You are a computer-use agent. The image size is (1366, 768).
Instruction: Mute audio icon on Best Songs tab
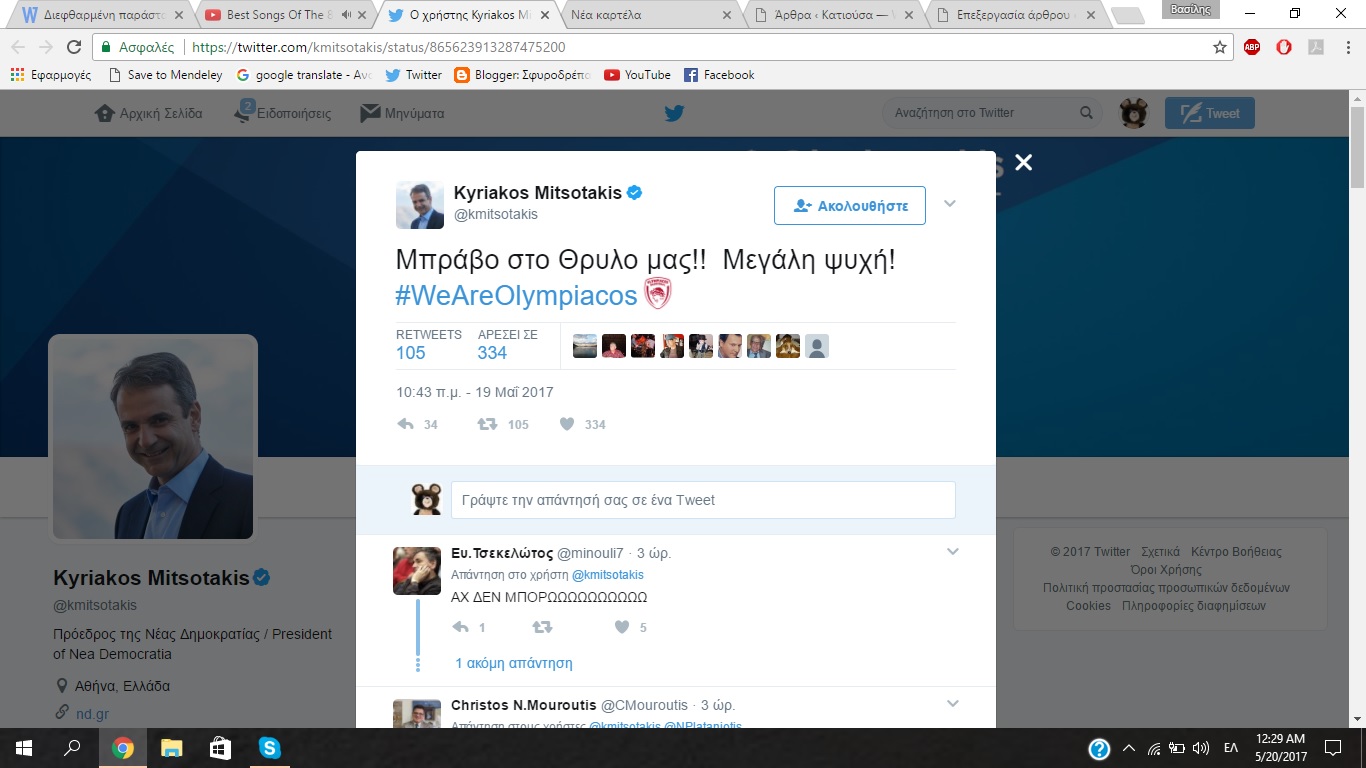click(x=346, y=15)
